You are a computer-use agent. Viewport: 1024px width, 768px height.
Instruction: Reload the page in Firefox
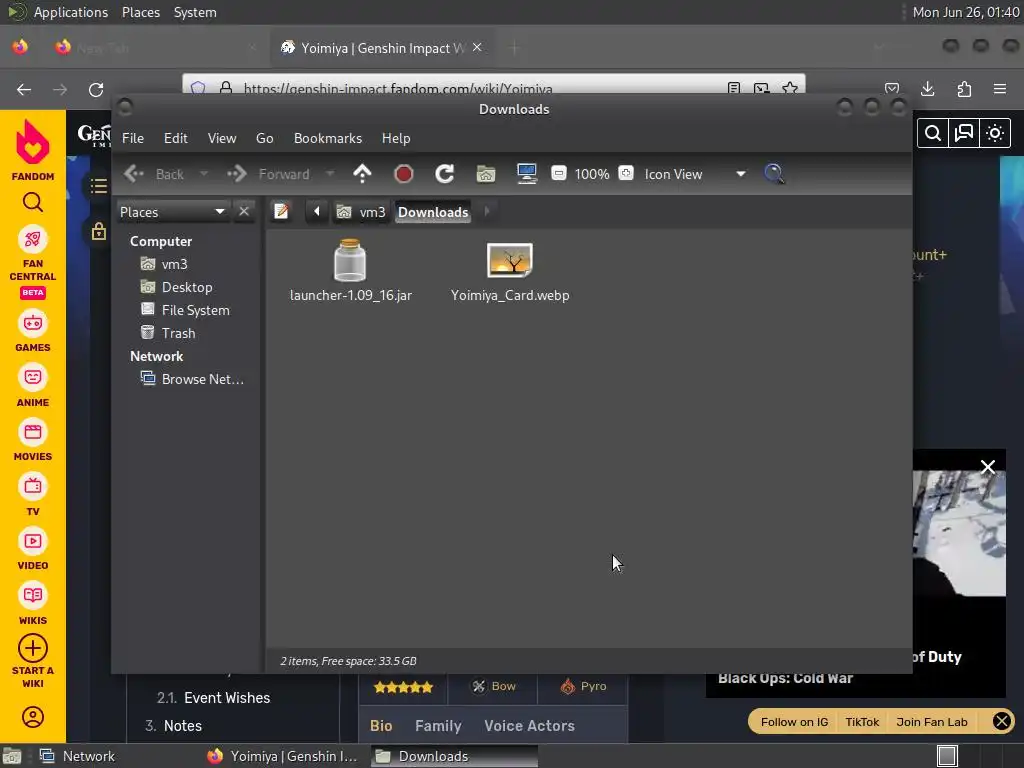click(x=96, y=89)
